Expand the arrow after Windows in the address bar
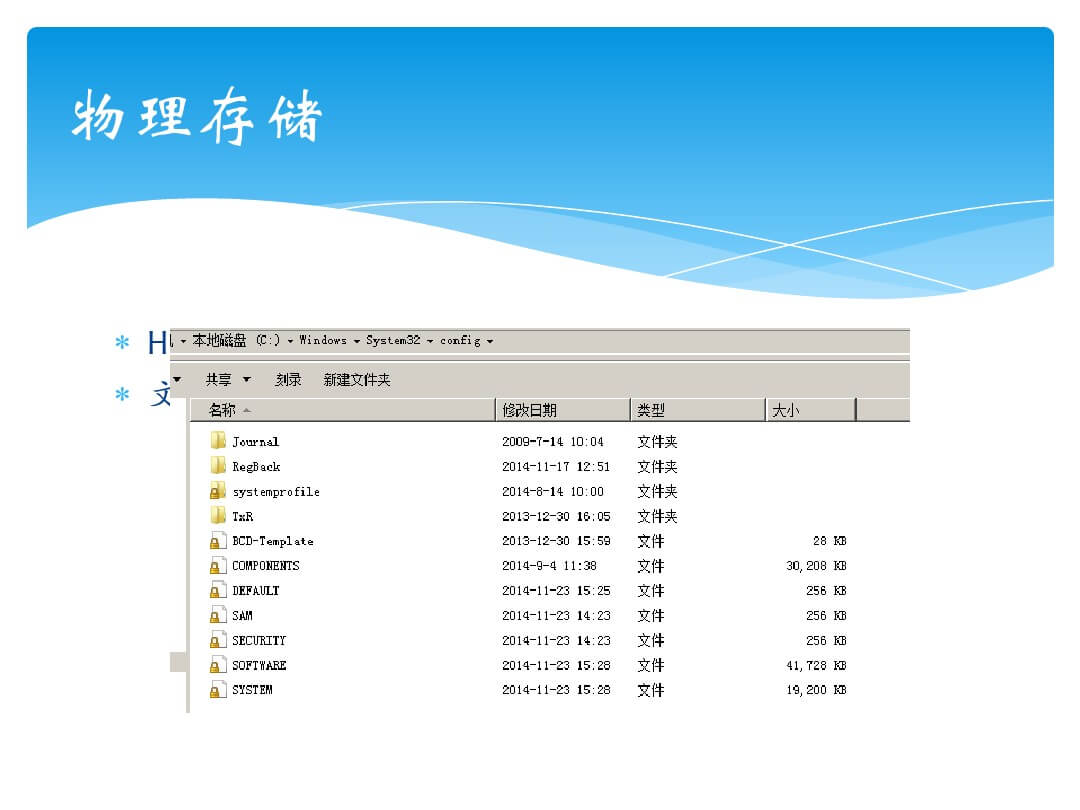The height and width of the screenshot is (810, 1080). point(356,341)
